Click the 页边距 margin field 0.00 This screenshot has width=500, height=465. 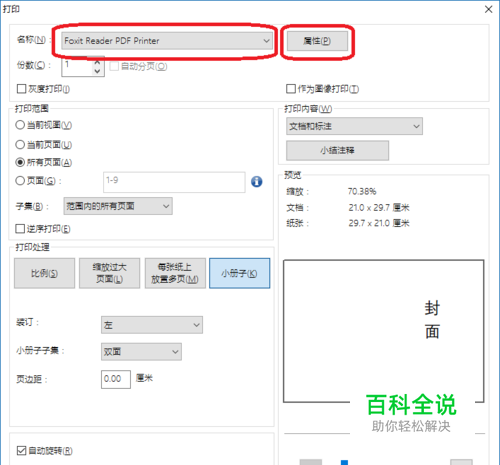116,379
